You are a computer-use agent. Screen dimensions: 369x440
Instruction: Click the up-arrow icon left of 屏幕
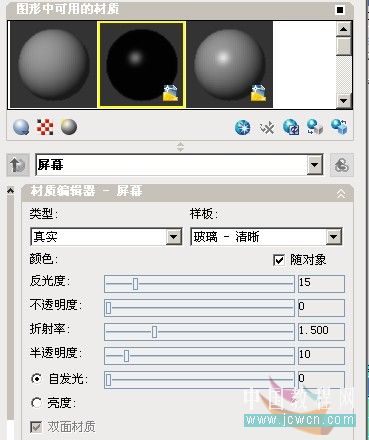click(x=18, y=165)
